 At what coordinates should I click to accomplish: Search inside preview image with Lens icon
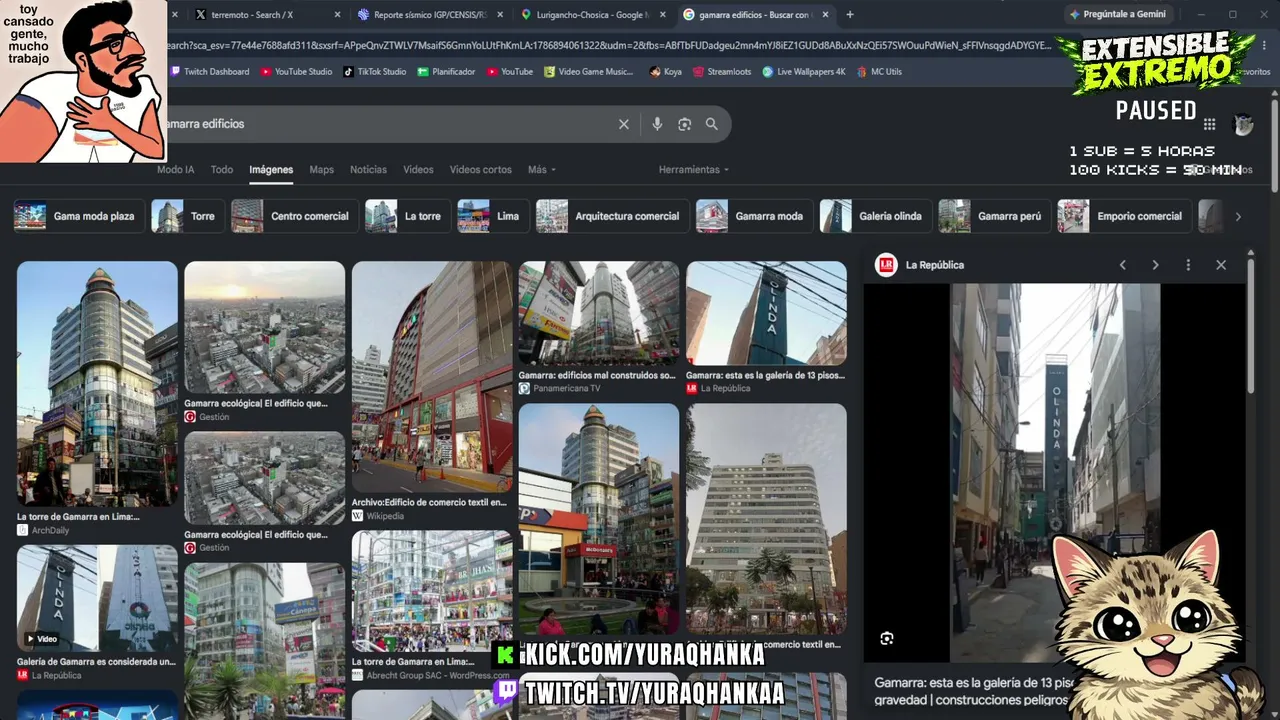(886, 638)
